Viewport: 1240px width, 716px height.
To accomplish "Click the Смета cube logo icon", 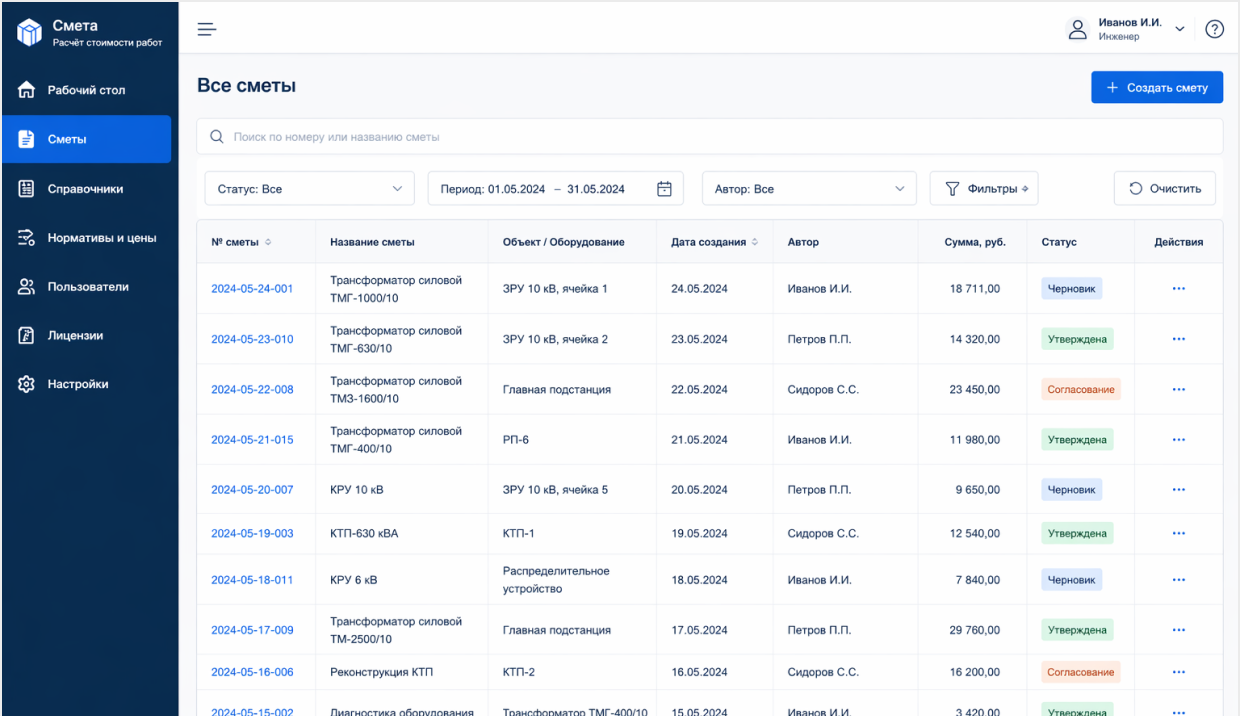I will pos(29,33).
